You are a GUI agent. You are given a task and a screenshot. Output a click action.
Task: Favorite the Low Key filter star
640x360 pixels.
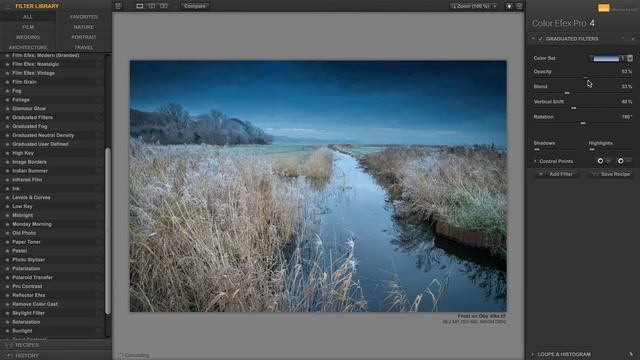point(7,207)
